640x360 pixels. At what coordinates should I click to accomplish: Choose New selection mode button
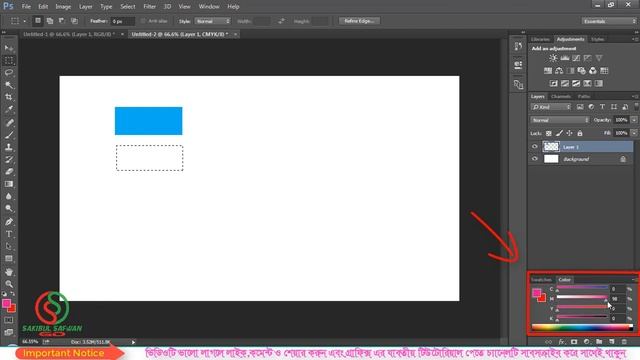(38, 21)
